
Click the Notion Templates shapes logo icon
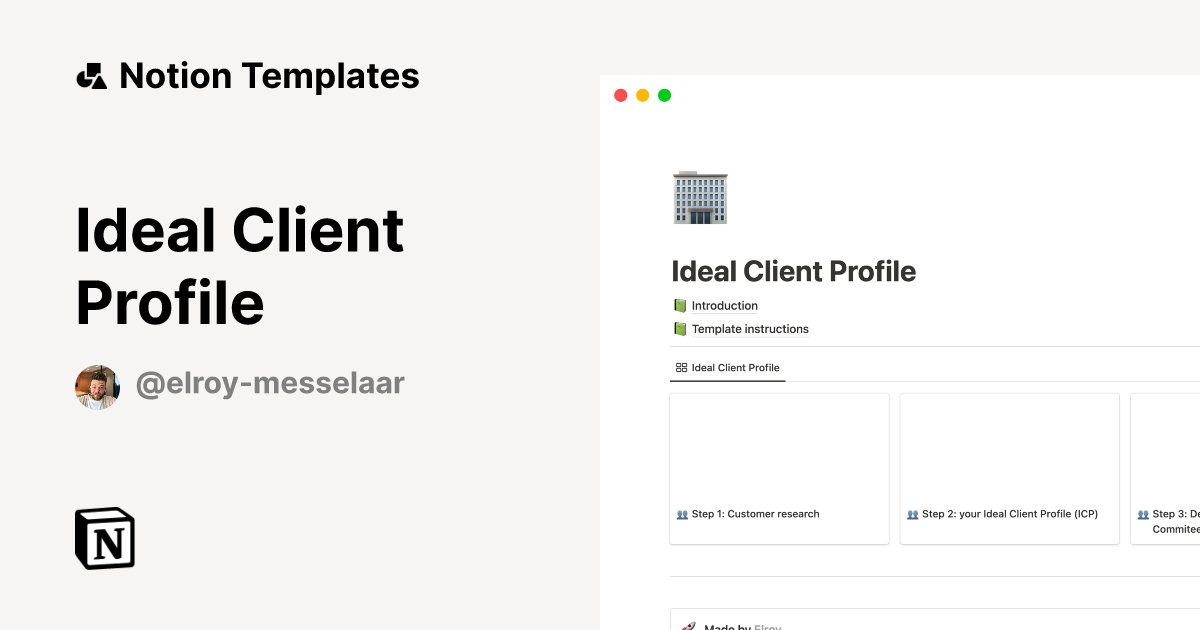pyautogui.click(x=91, y=76)
